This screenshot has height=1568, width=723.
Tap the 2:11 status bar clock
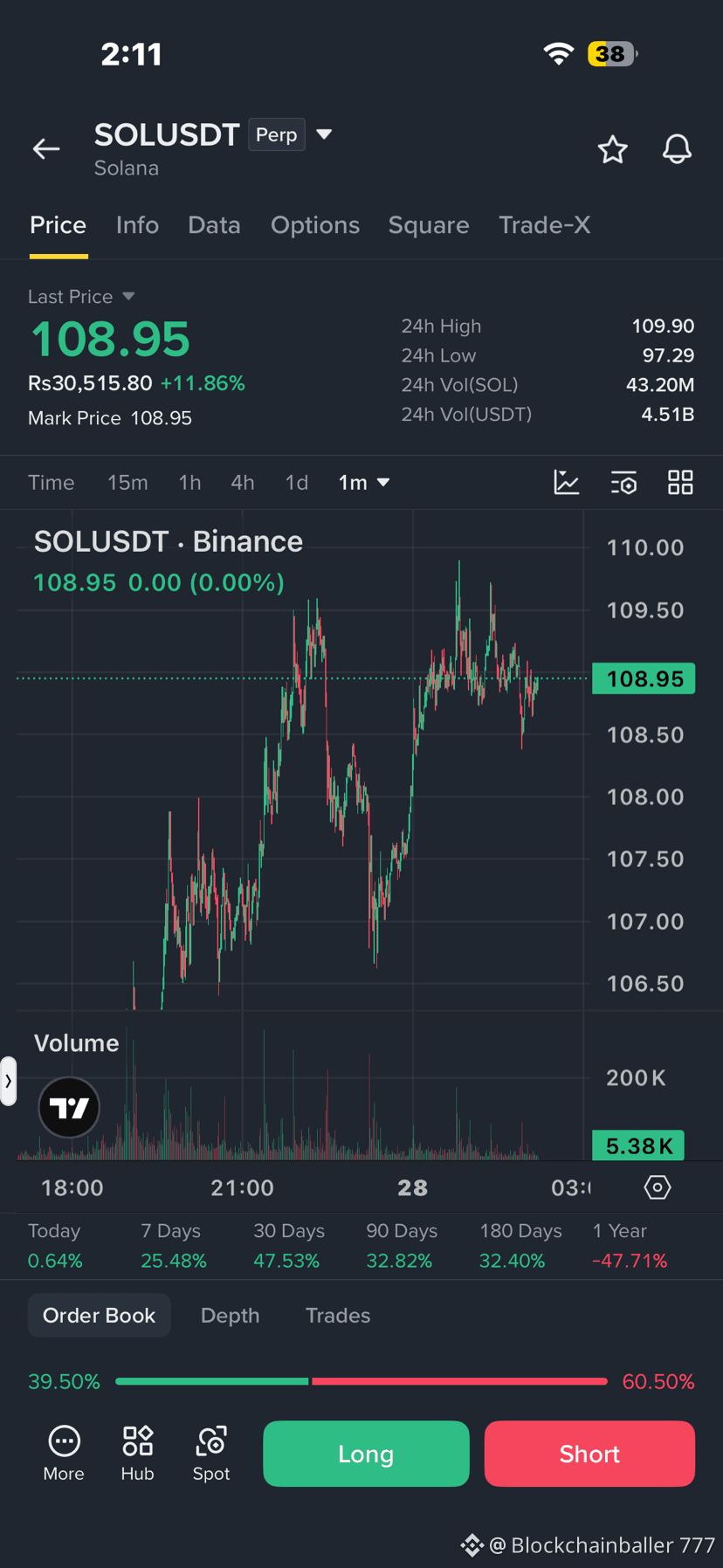click(132, 54)
